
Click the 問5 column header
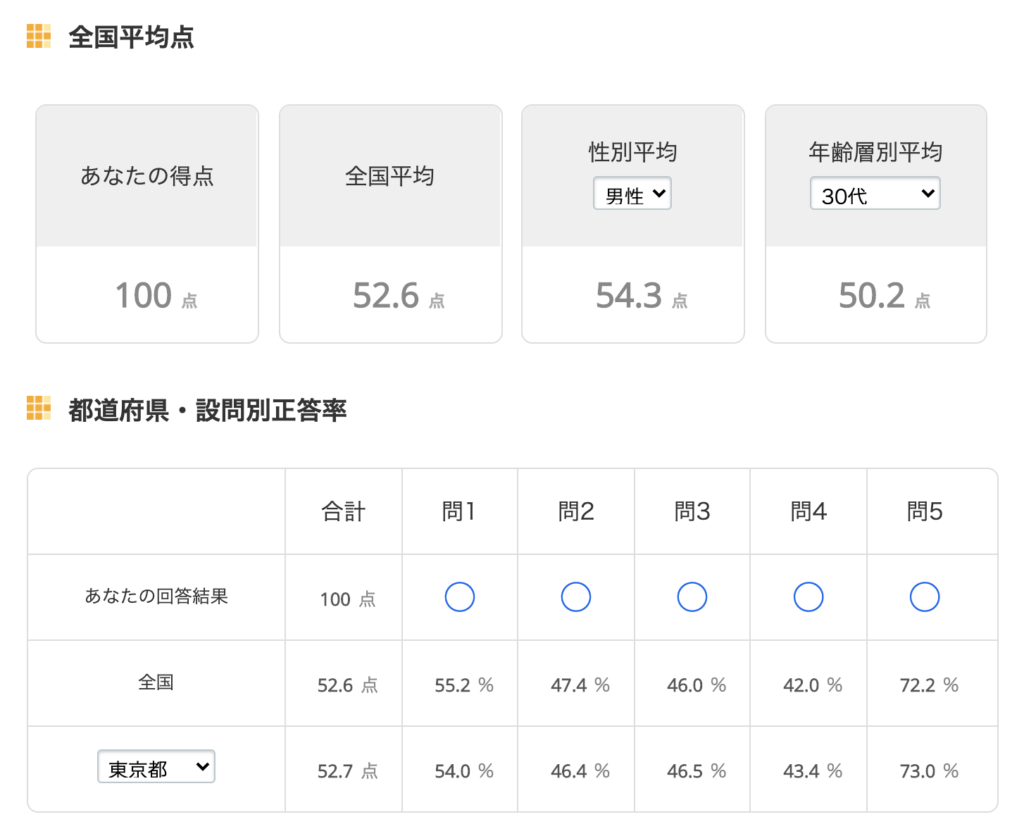coord(925,512)
